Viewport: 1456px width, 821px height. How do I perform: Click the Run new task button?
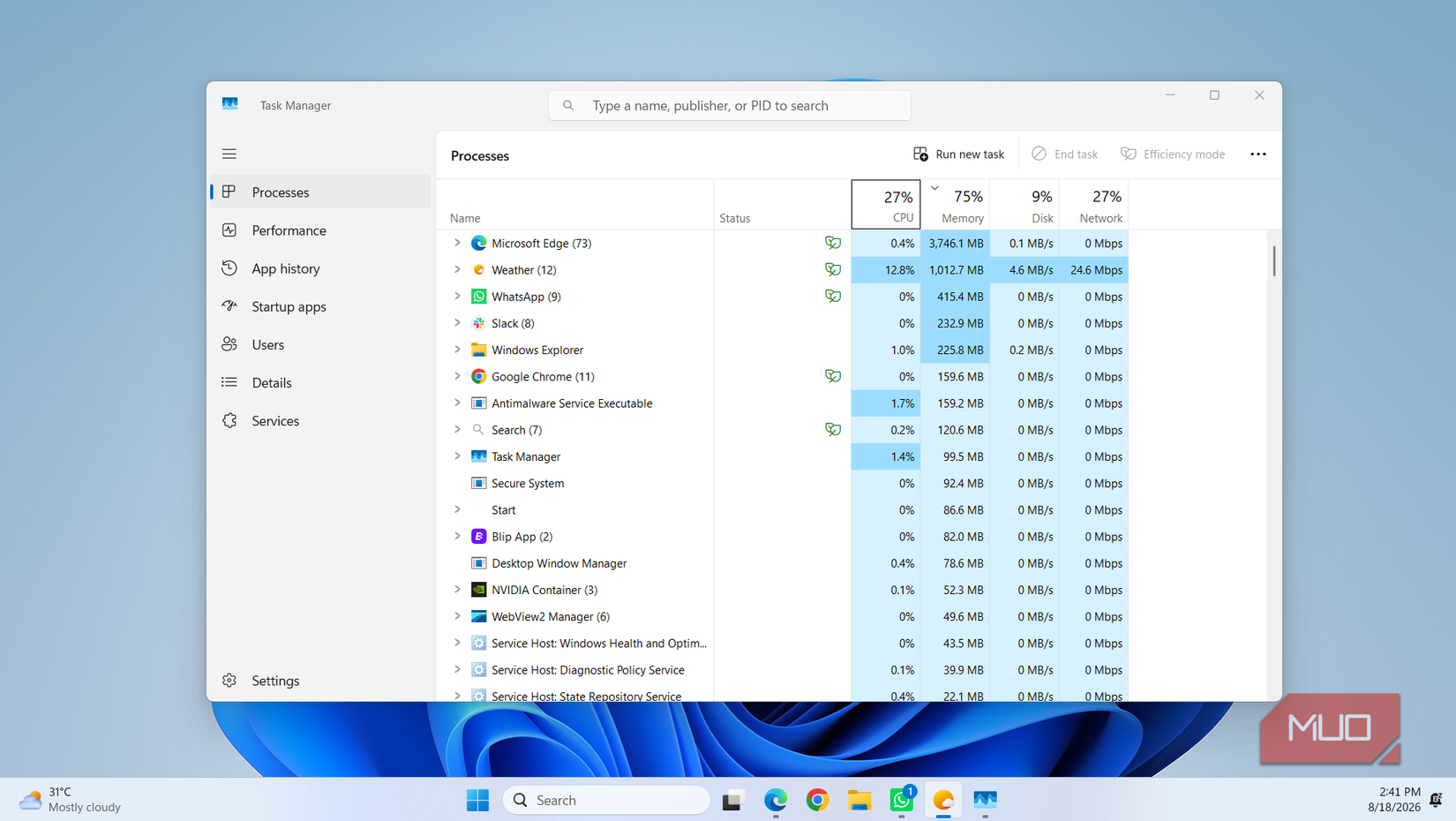click(958, 154)
